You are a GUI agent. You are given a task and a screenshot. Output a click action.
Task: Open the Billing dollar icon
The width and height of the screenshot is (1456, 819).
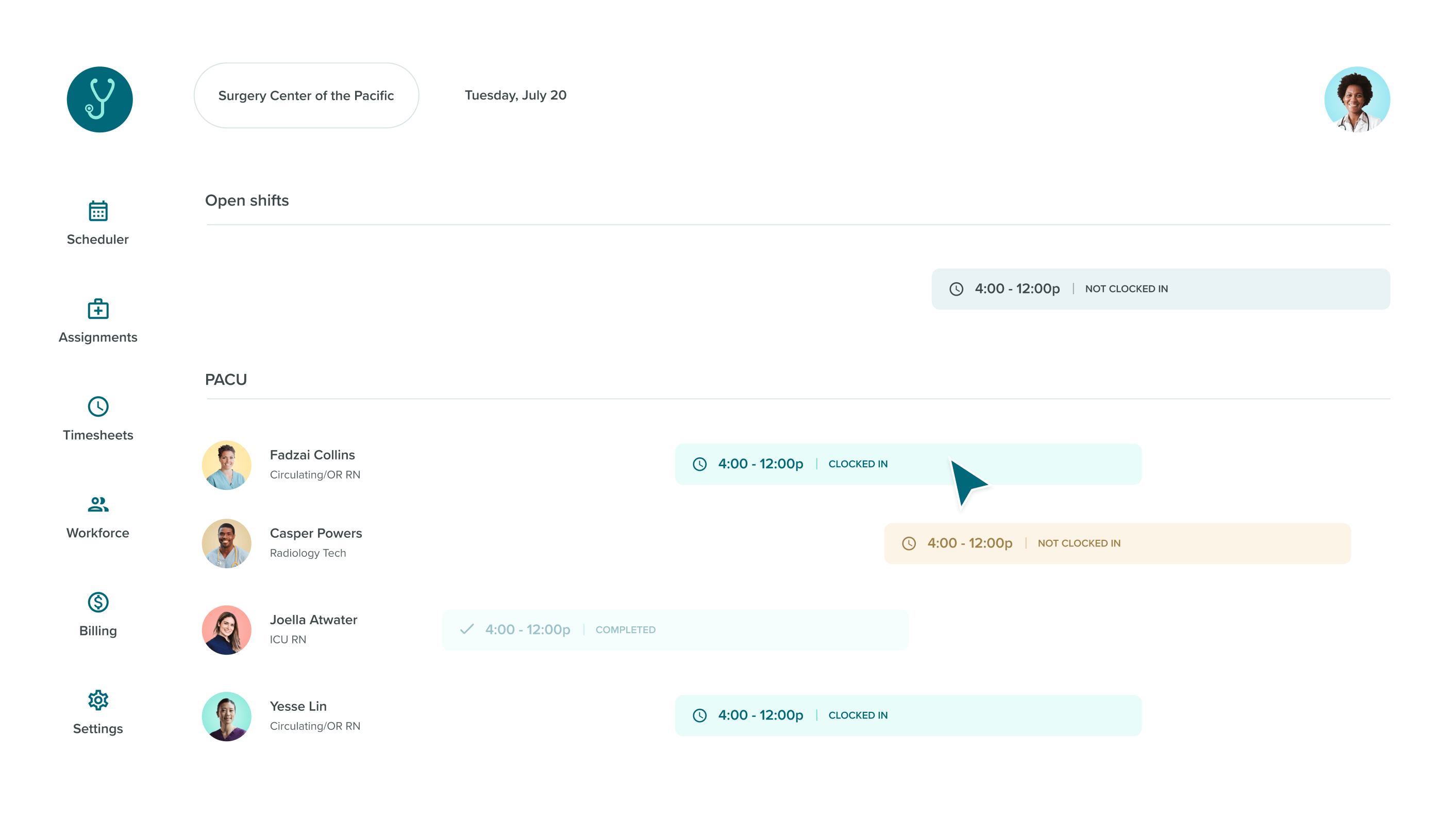pos(98,602)
